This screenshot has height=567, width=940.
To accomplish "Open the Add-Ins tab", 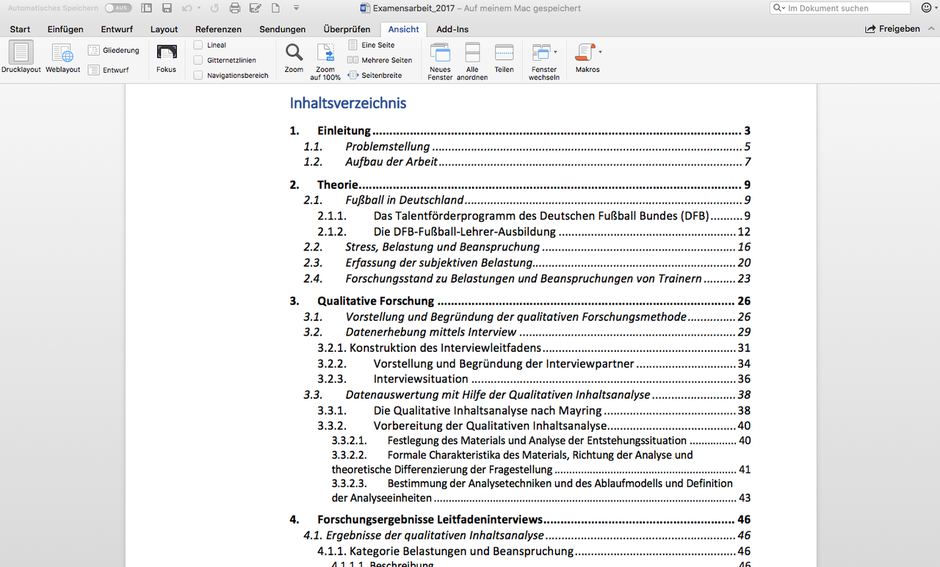I will 453,29.
